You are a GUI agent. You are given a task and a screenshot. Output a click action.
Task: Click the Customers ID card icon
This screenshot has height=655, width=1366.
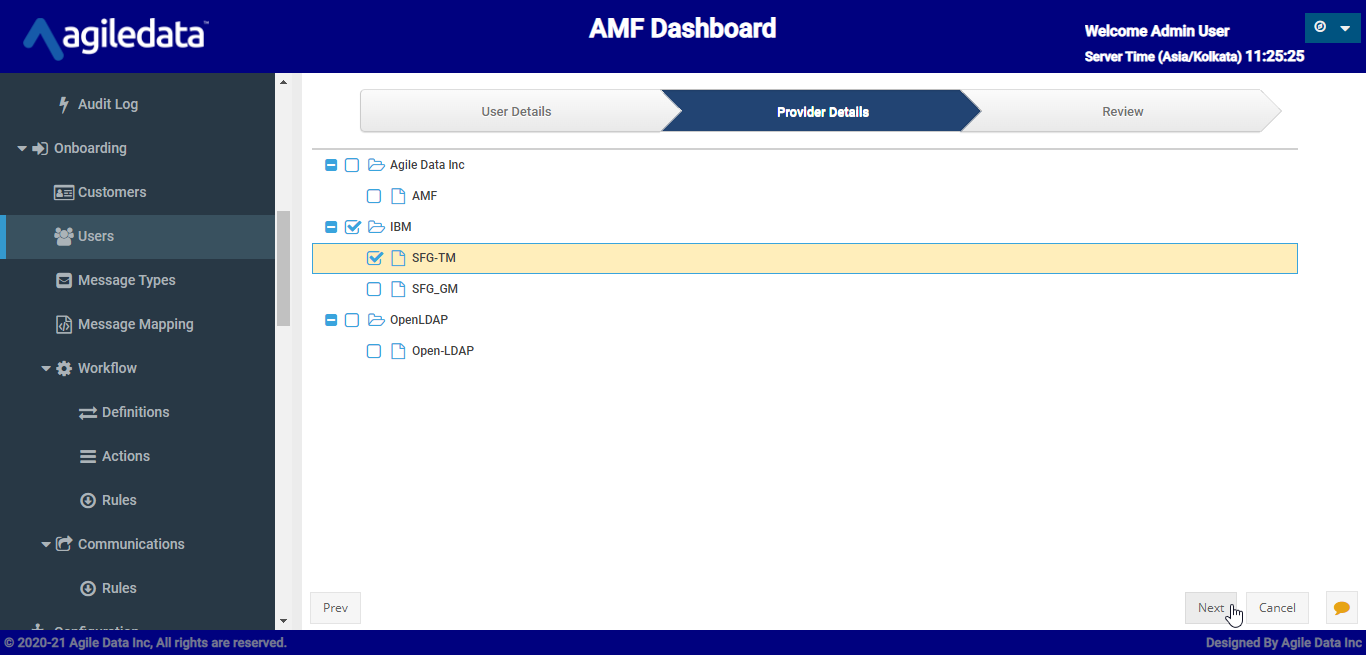pos(64,192)
